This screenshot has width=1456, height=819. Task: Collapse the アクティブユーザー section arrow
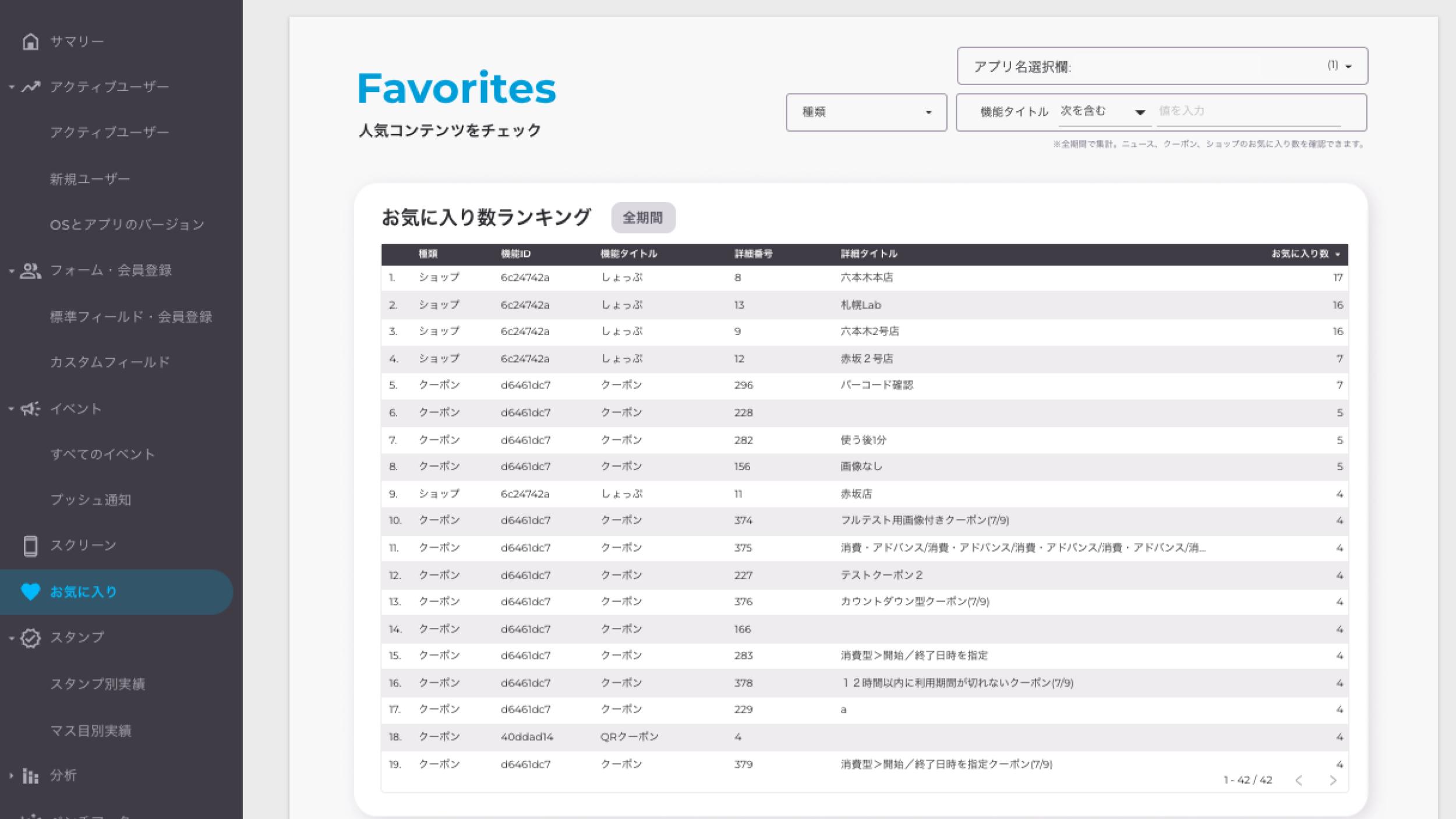click(11, 87)
